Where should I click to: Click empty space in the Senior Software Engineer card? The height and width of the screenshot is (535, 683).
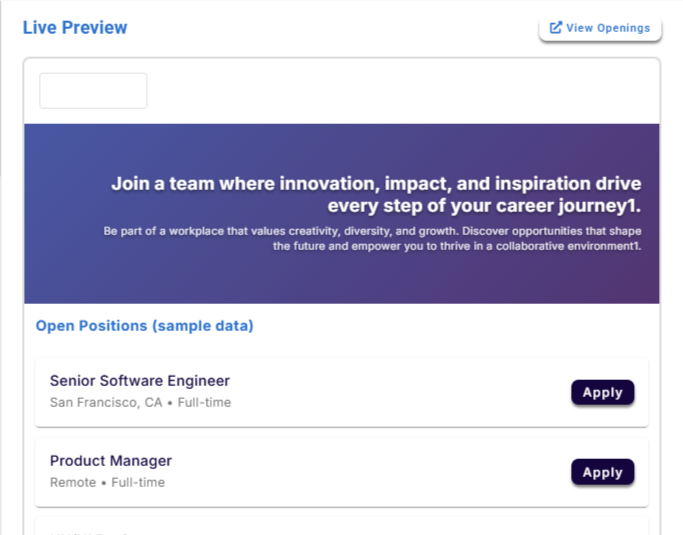[400, 393]
